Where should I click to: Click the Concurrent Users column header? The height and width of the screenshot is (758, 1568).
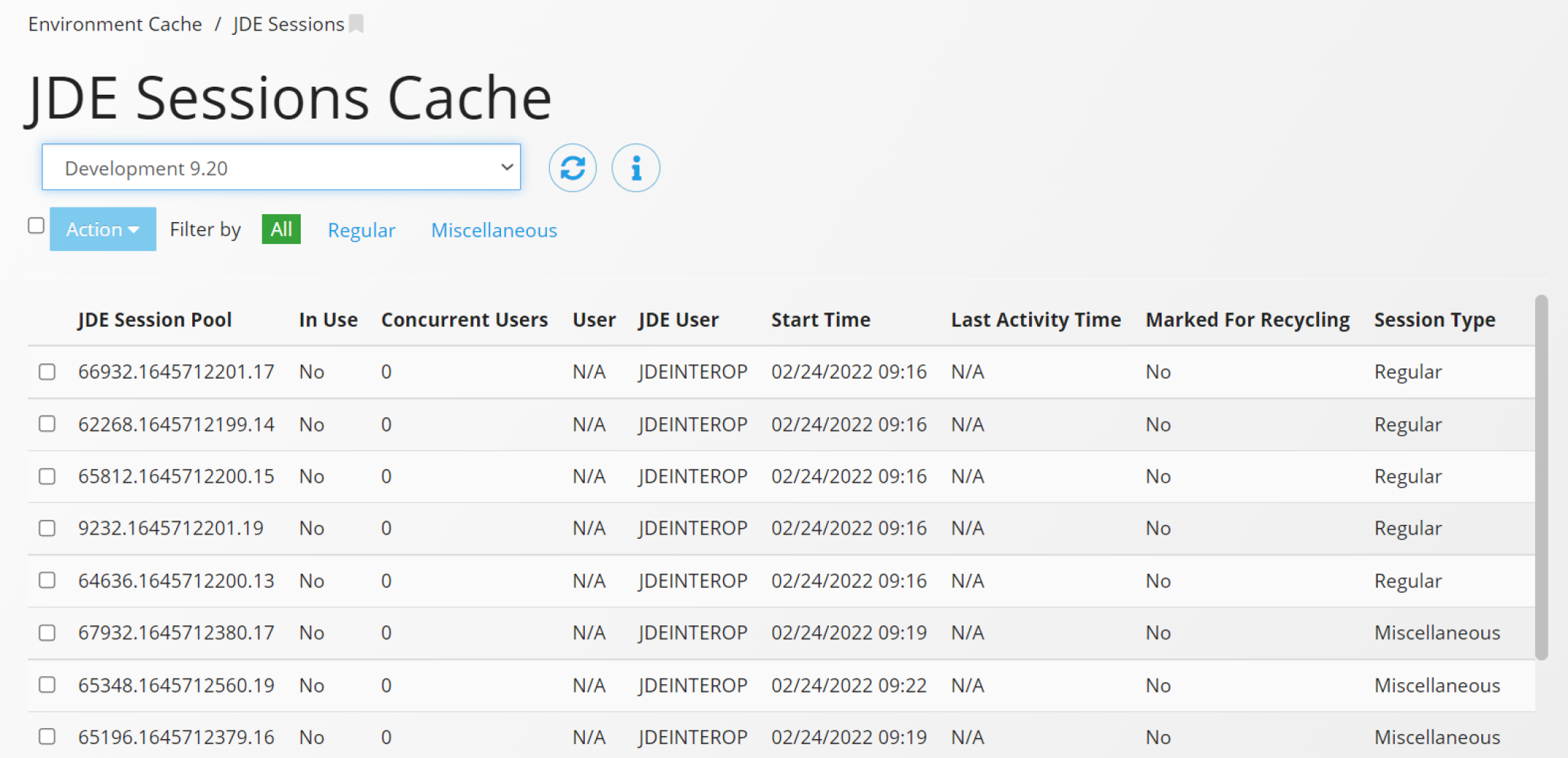point(465,320)
